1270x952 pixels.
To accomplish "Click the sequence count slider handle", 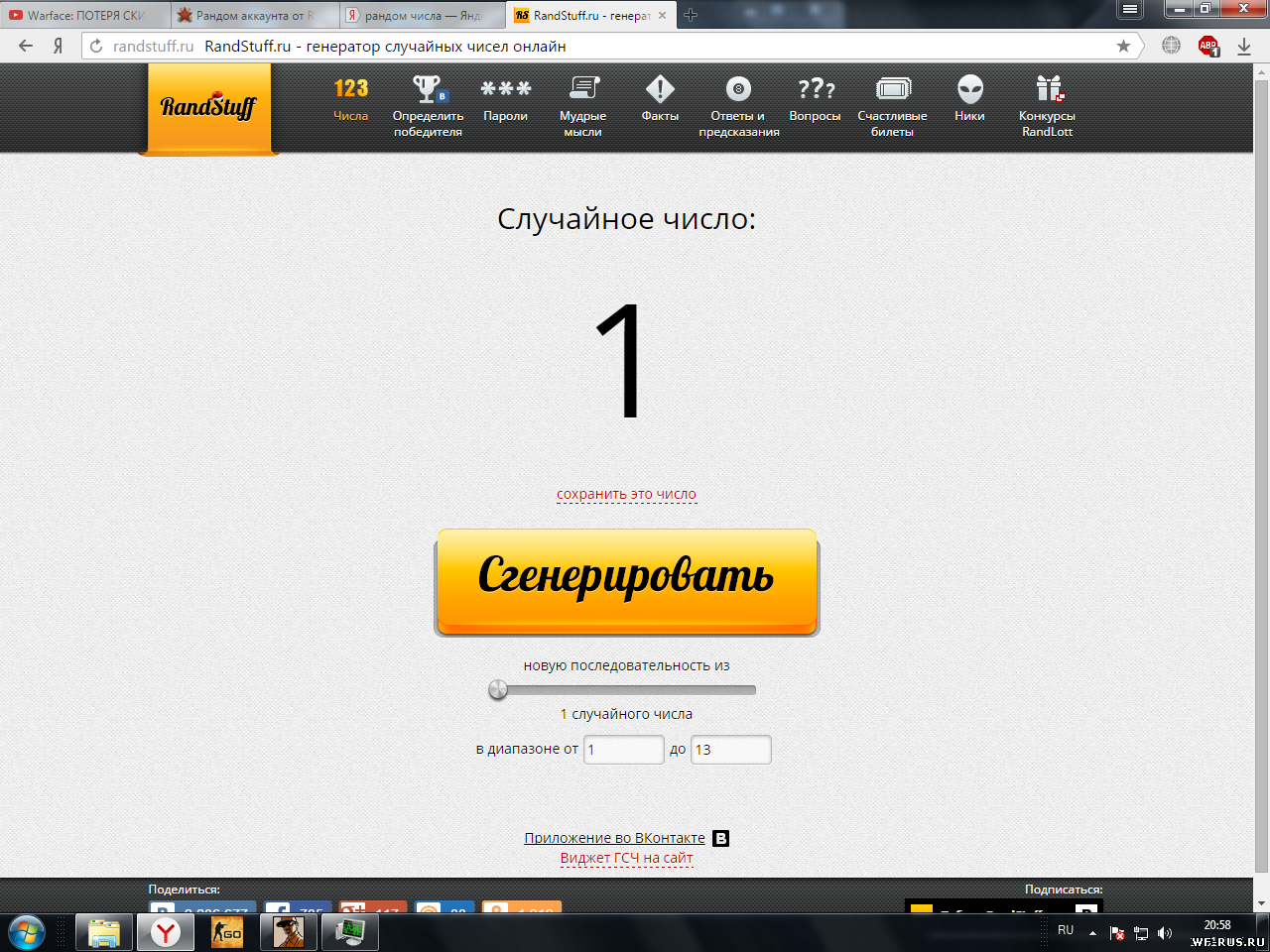I will coord(498,689).
